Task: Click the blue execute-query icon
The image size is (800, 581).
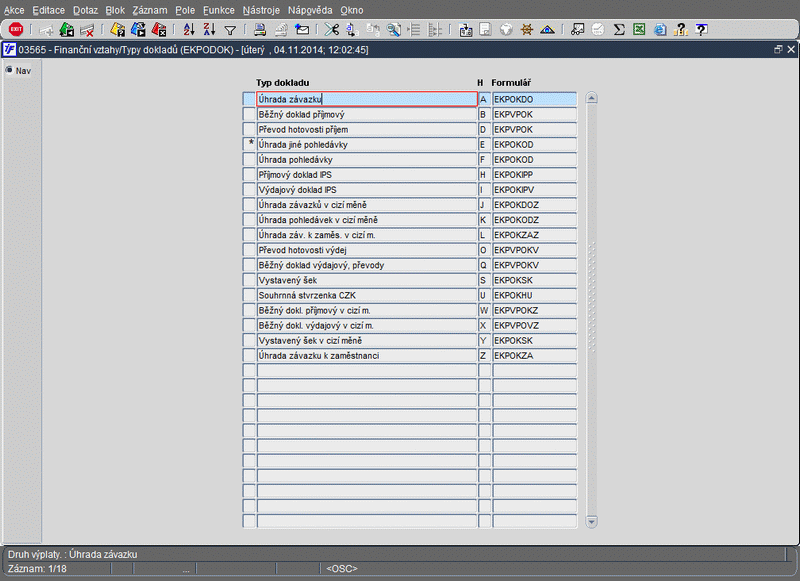Action: coord(138,30)
